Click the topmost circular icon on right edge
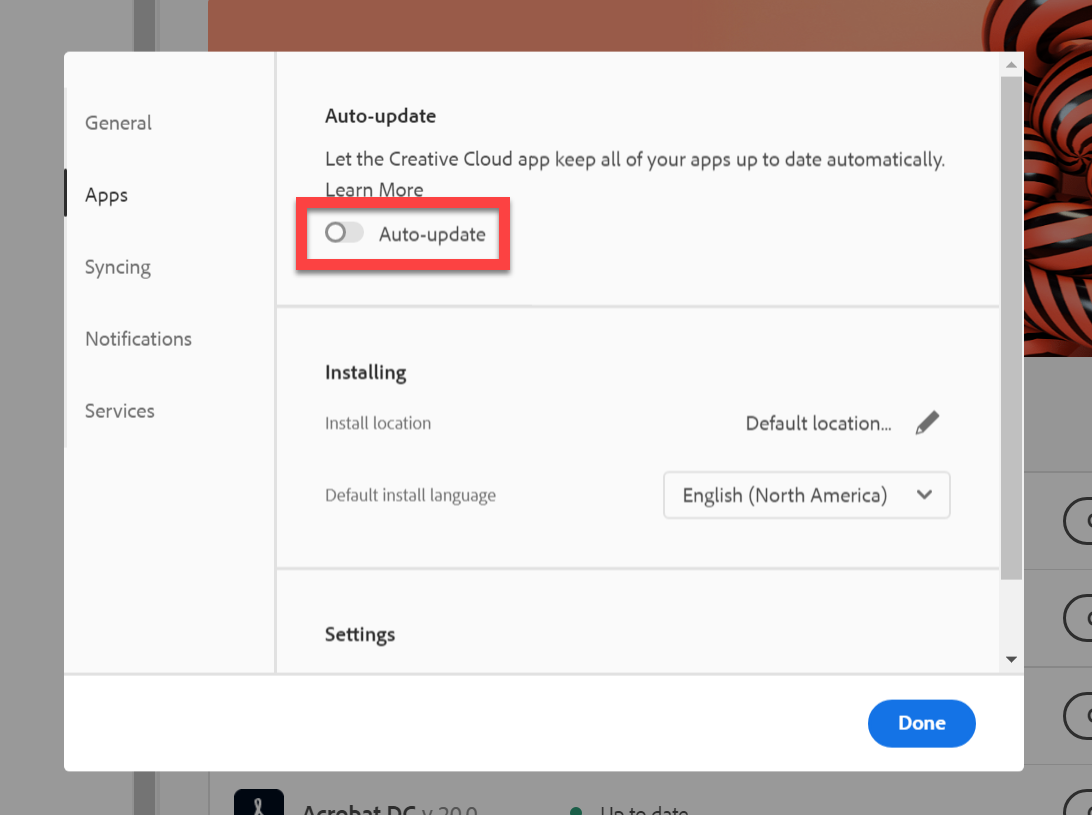This screenshot has height=815, width=1092. [1086, 521]
